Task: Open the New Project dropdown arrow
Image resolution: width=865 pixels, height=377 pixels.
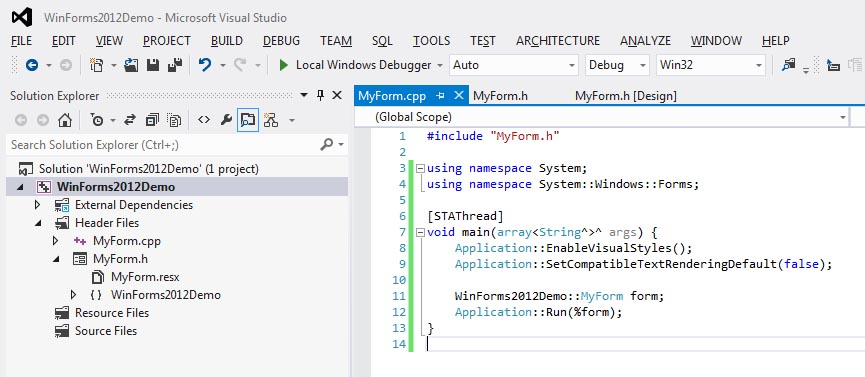Action: pyautogui.click(x=114, y=65)
